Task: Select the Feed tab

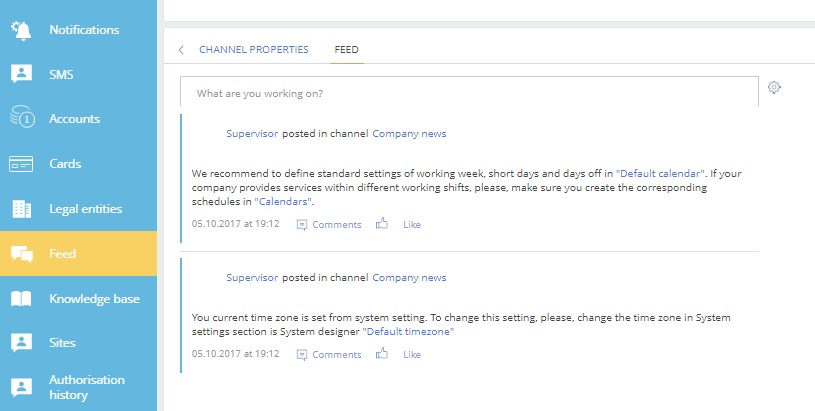Action: tap(347, 49)
